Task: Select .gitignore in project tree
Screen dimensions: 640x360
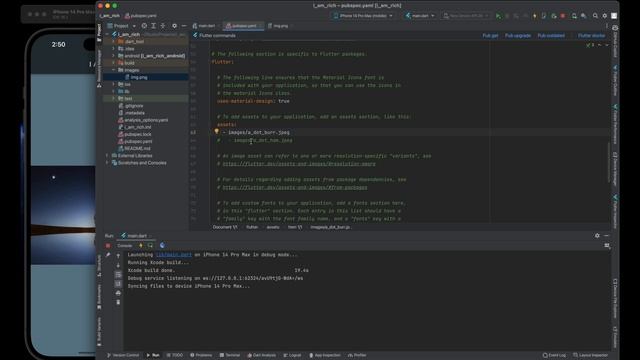Action: tap(134, 106)
